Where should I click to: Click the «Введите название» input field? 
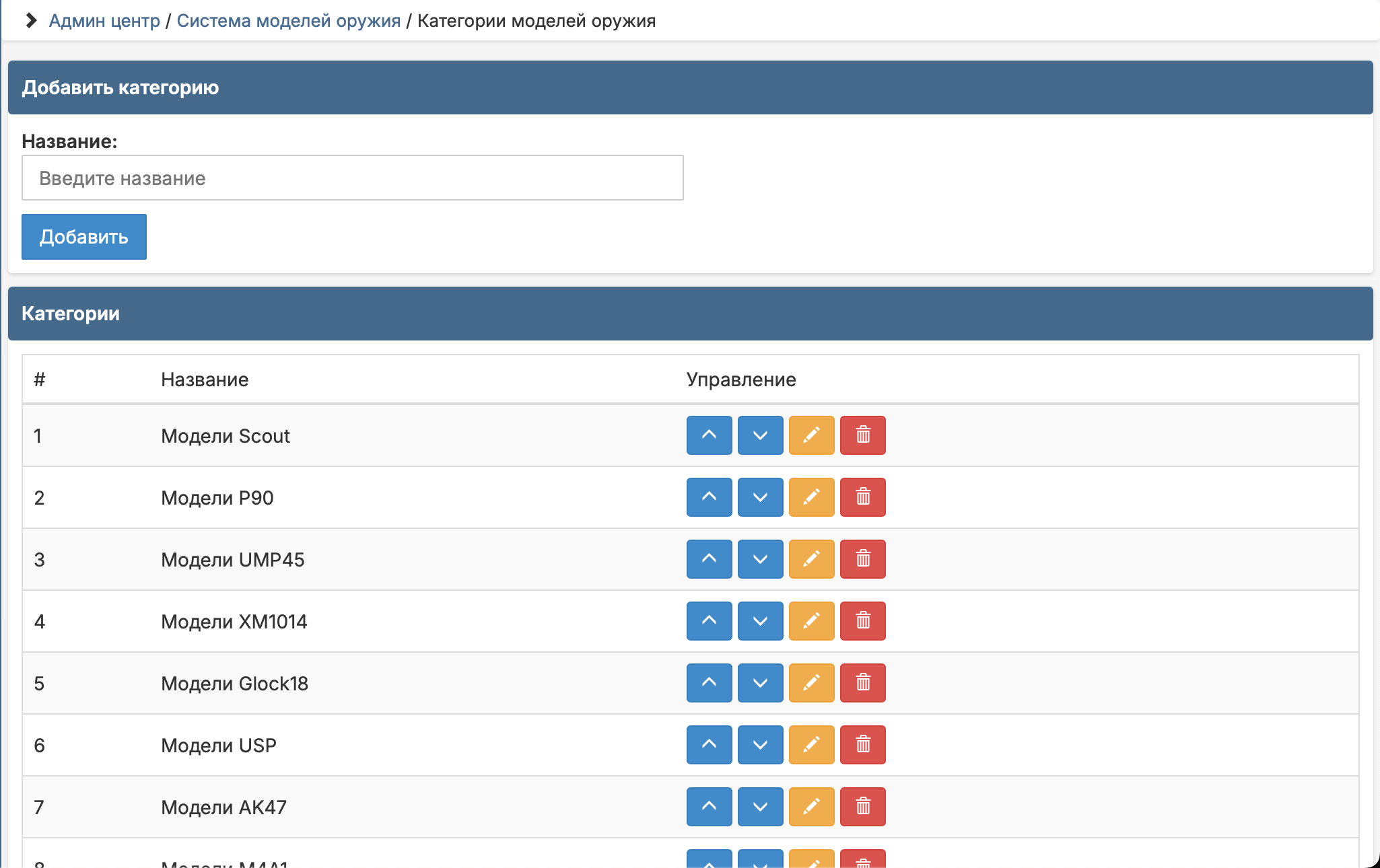tap(353, 178)
